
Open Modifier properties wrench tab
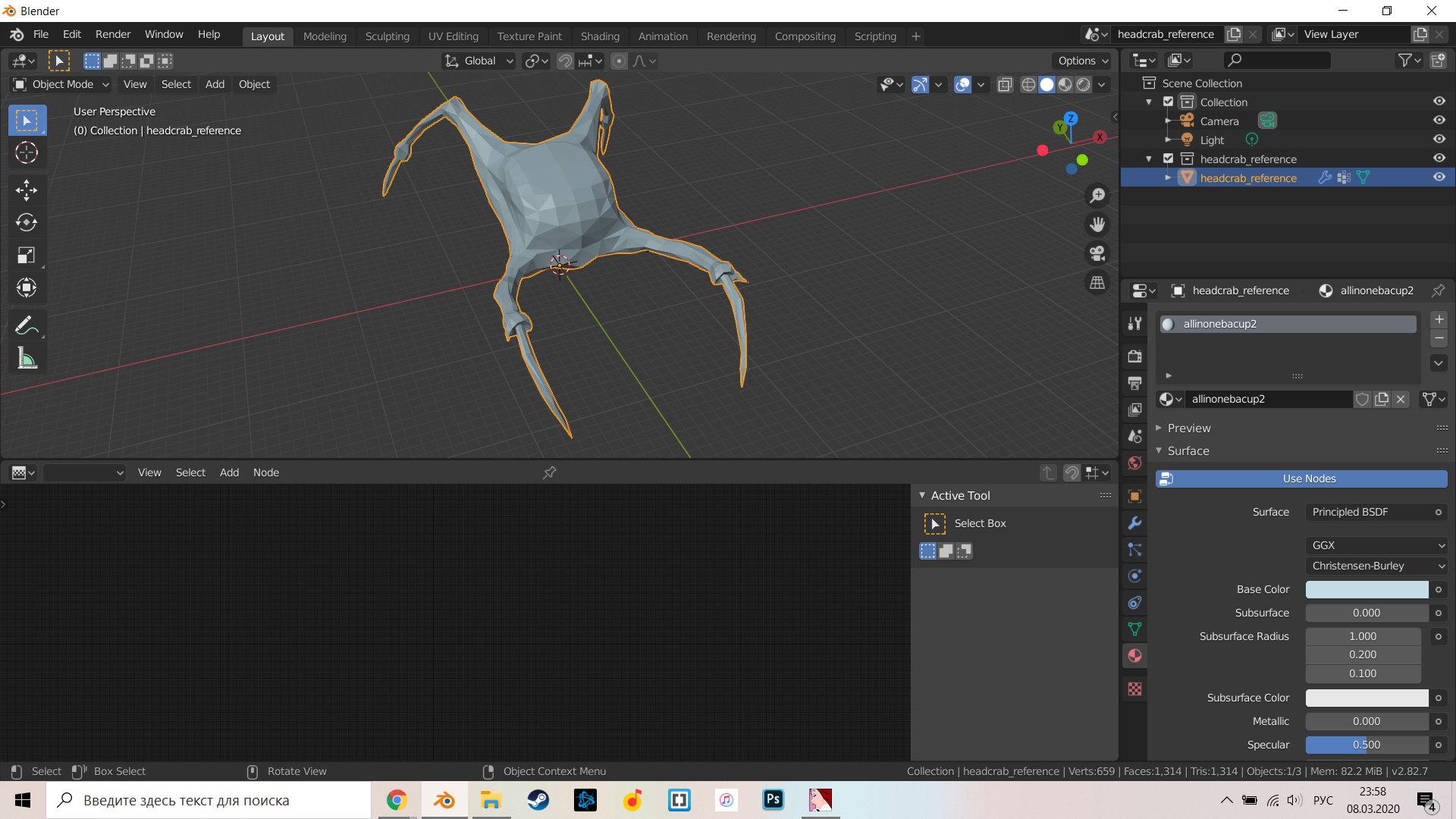point(1134,522)
